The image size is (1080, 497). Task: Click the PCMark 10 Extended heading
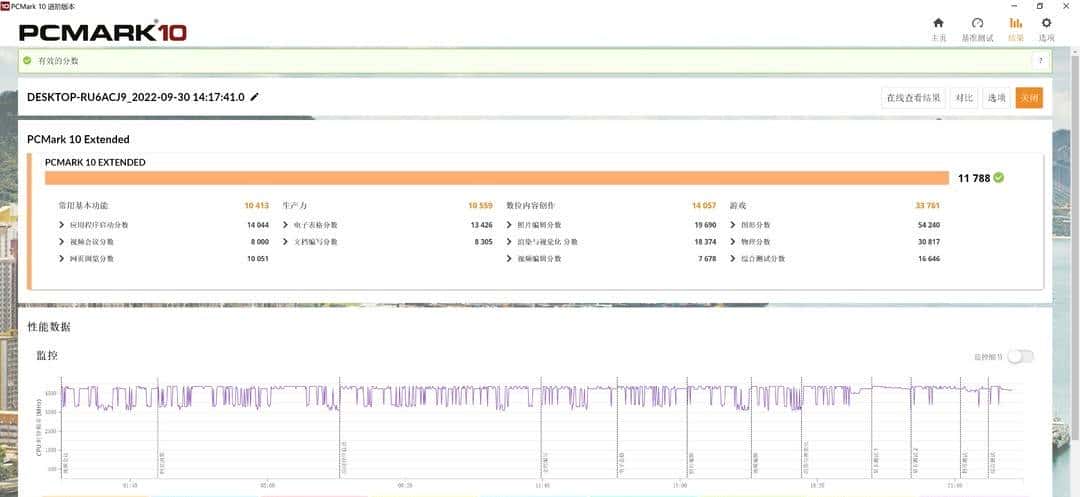click(x=79, y=139)
